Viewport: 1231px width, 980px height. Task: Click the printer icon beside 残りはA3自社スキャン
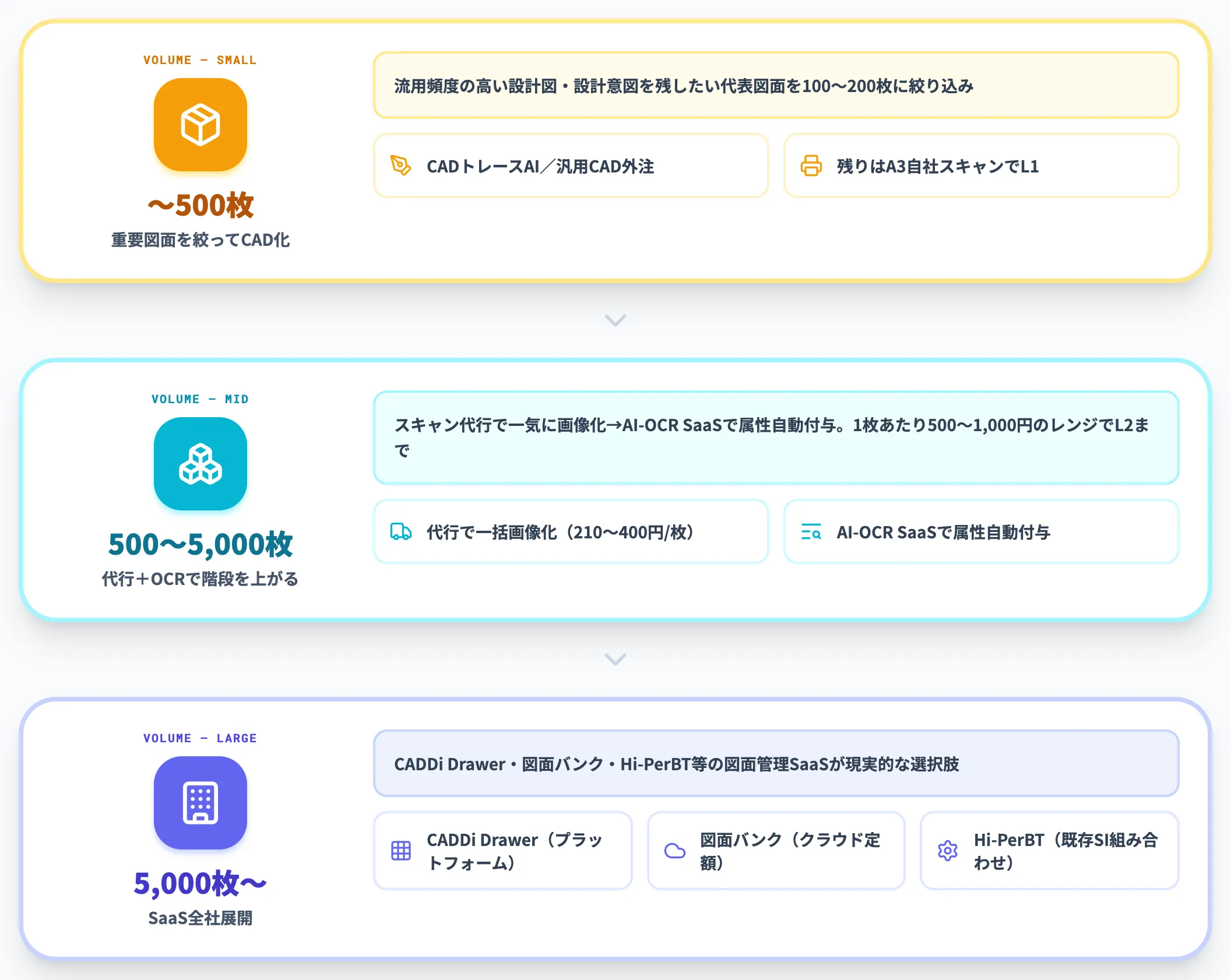tap(811, 166)
